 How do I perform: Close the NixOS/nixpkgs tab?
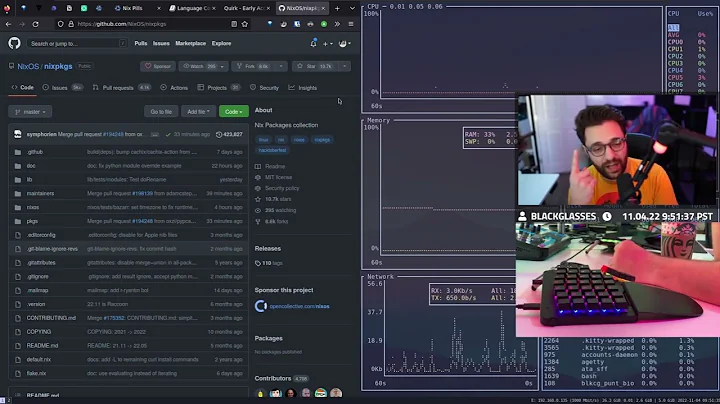323,8
